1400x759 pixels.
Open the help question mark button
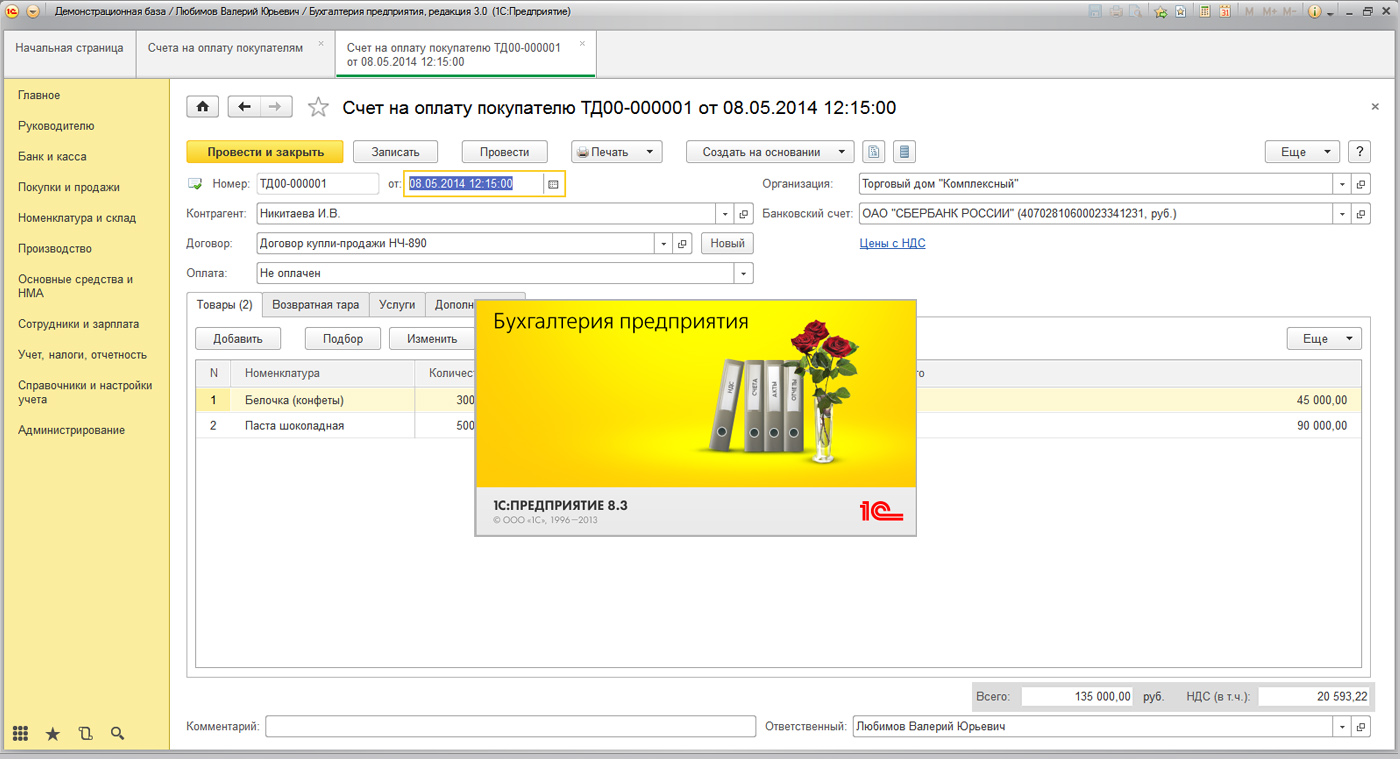coord(1358,152)
